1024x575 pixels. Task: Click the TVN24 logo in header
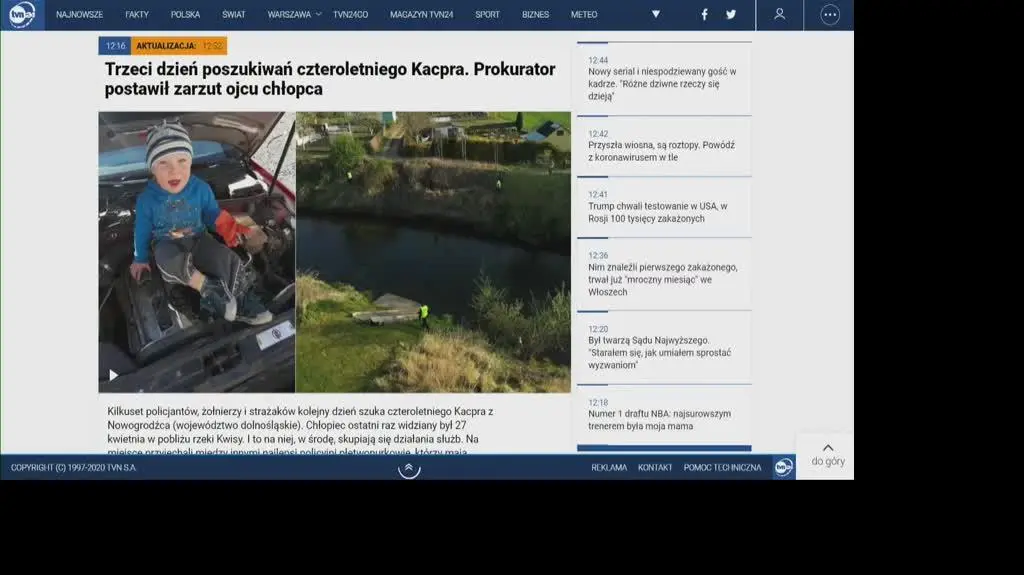pyautogui.click(x=22, y=14)
